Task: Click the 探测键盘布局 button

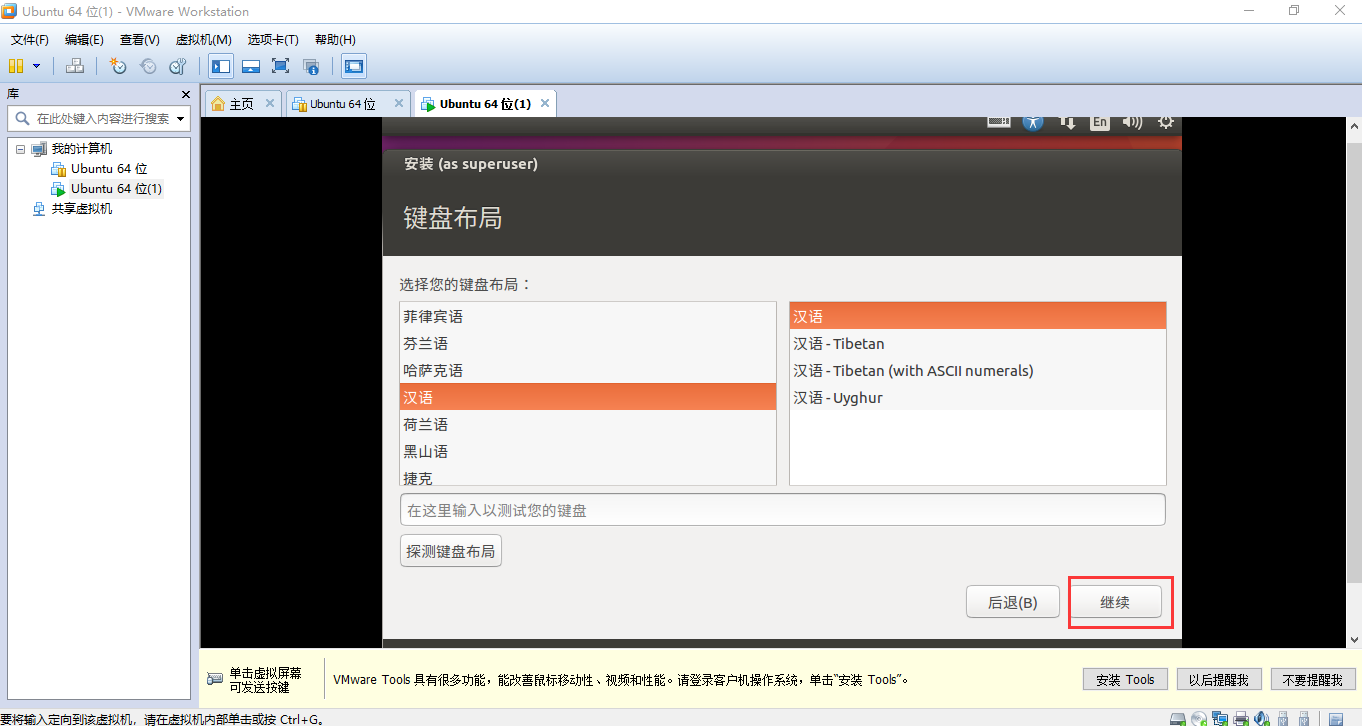Action: pos(451,551)
